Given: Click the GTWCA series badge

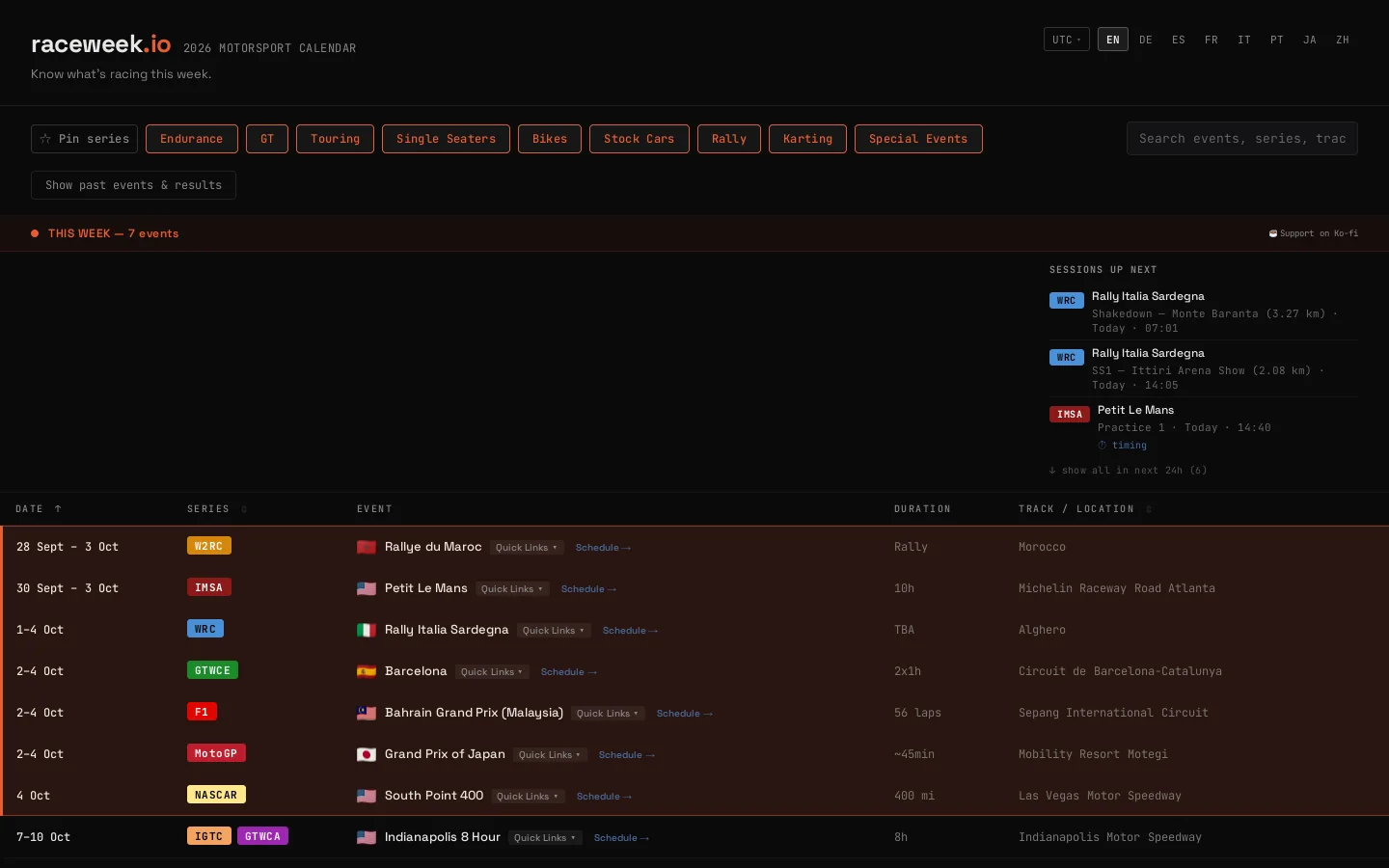Looking at the screenshot, I should 262,836.
